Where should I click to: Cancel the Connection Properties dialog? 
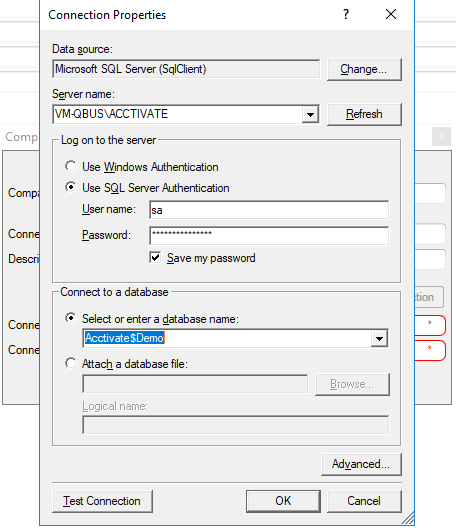click(364, 501)
